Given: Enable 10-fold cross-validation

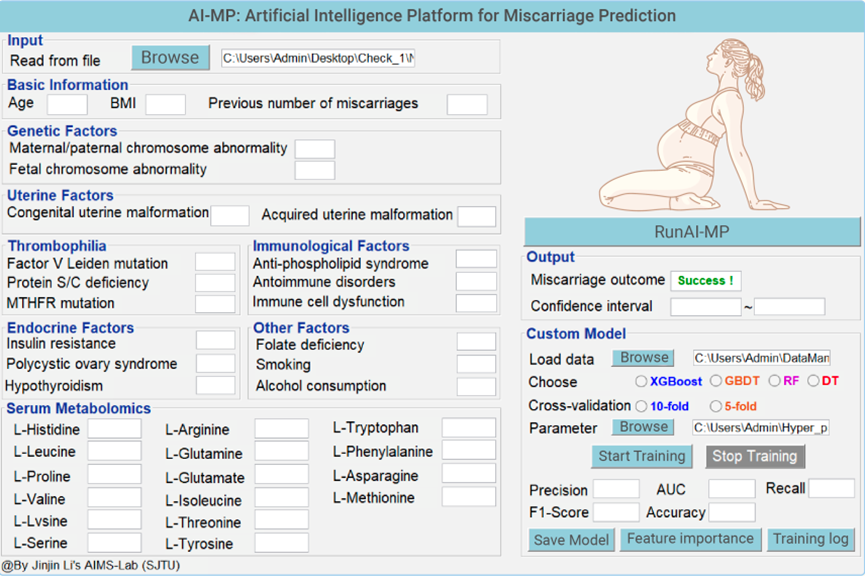Looking at the screenshot, I should tap(641, 406).
